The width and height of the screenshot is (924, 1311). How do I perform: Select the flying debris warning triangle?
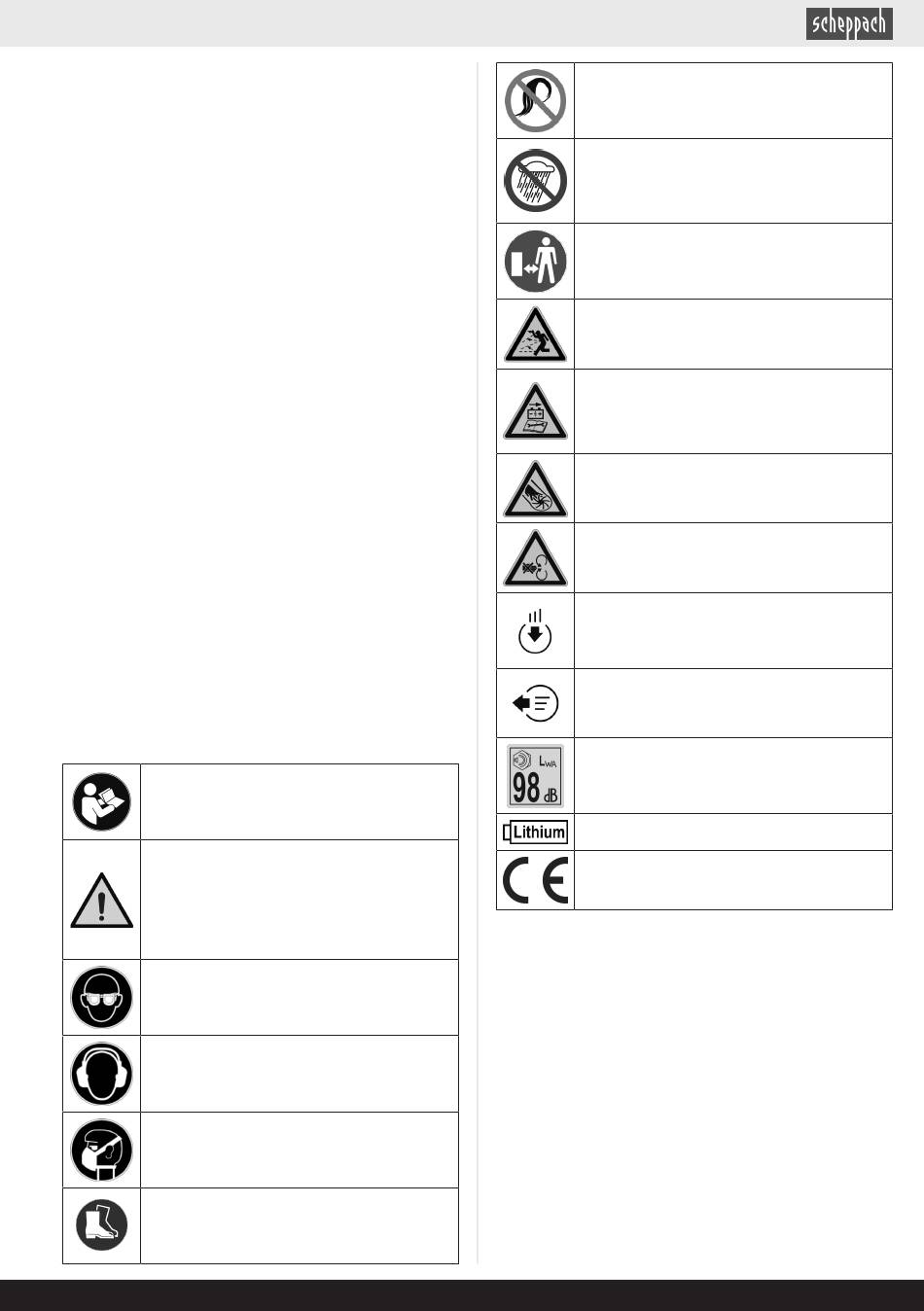point(536,335)
